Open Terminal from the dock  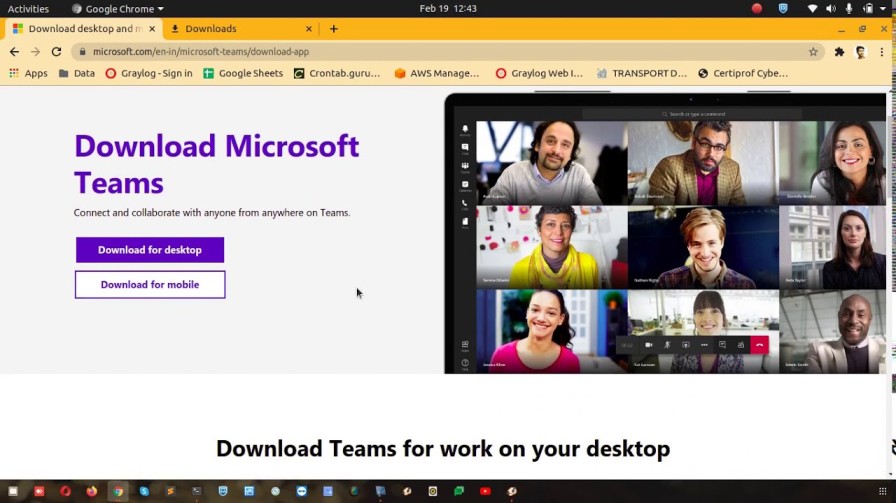click(x=197, y=491)
